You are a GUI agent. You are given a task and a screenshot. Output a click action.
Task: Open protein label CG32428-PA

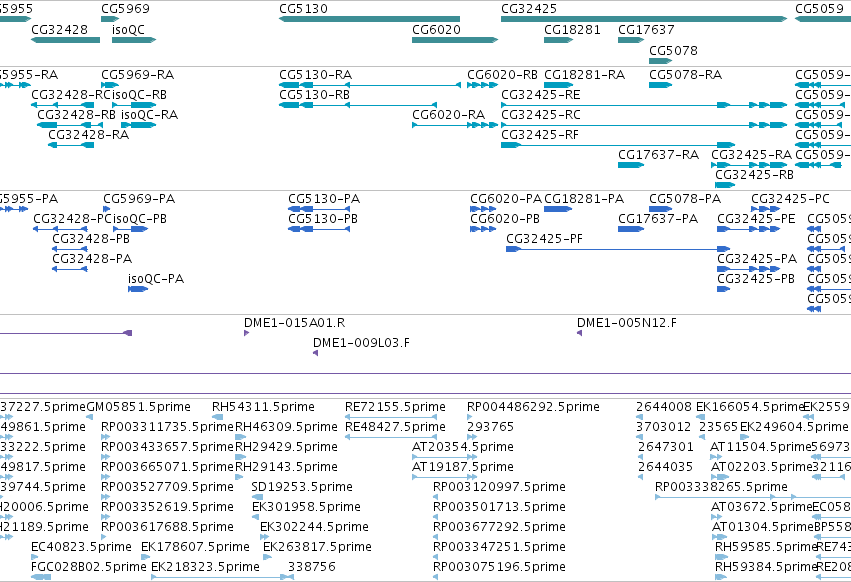(92, 259)
